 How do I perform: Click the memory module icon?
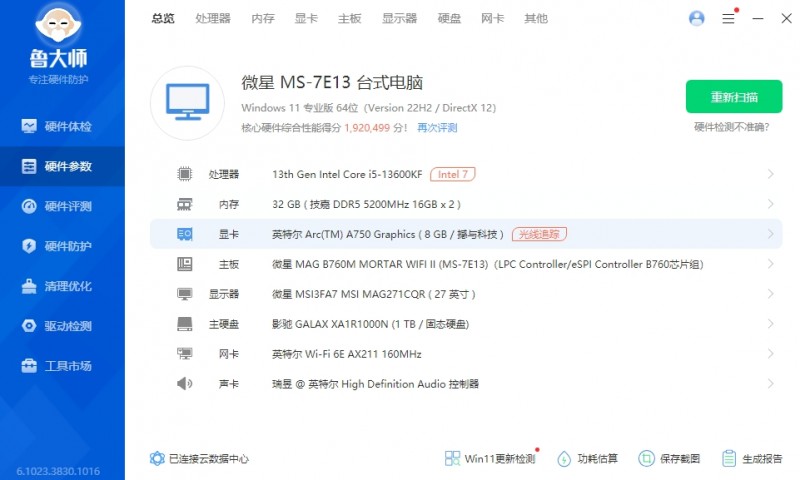[184, 204]
